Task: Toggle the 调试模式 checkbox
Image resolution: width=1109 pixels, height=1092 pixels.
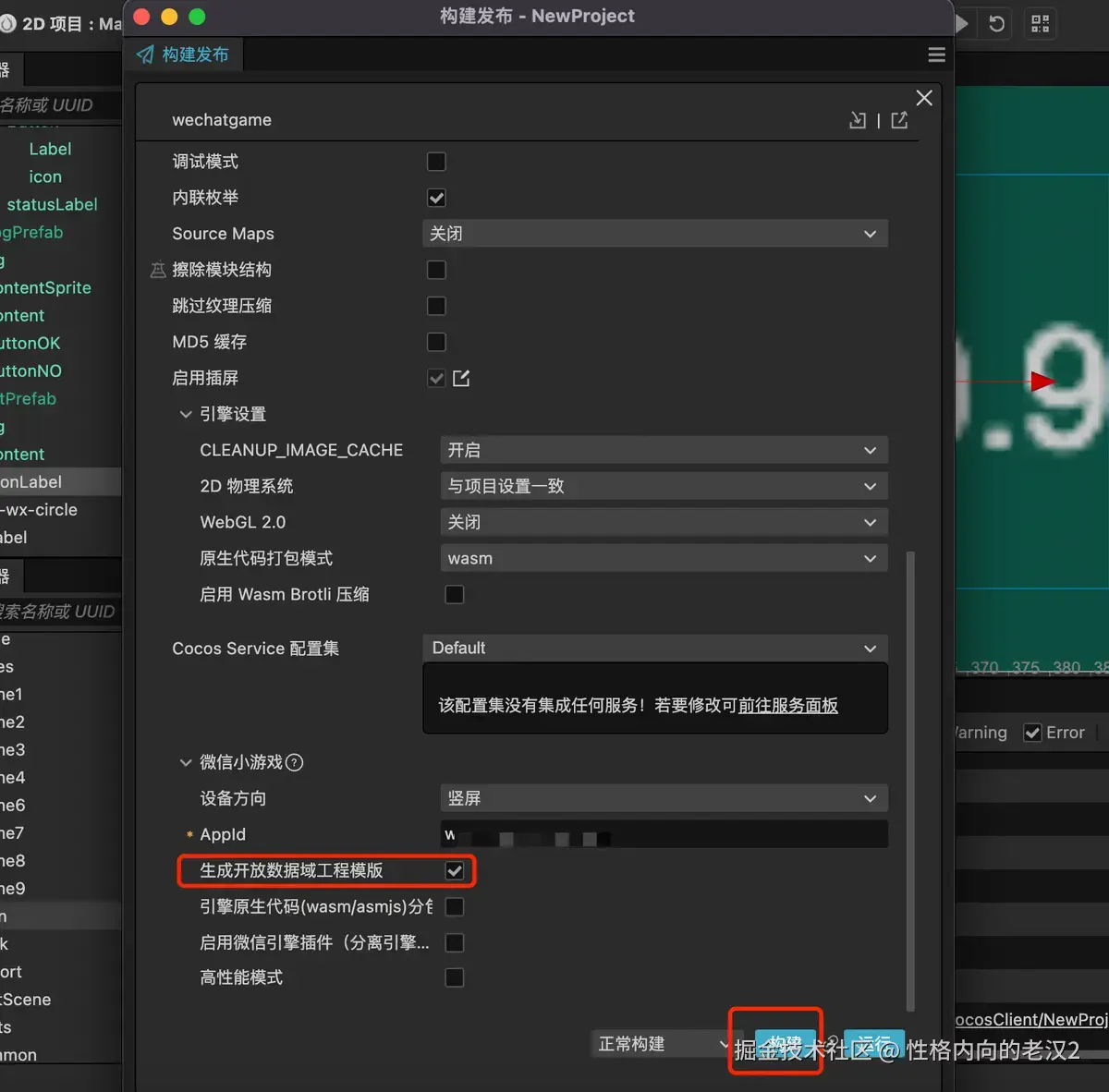Action: pyautogui.click(x=436, y=162)
